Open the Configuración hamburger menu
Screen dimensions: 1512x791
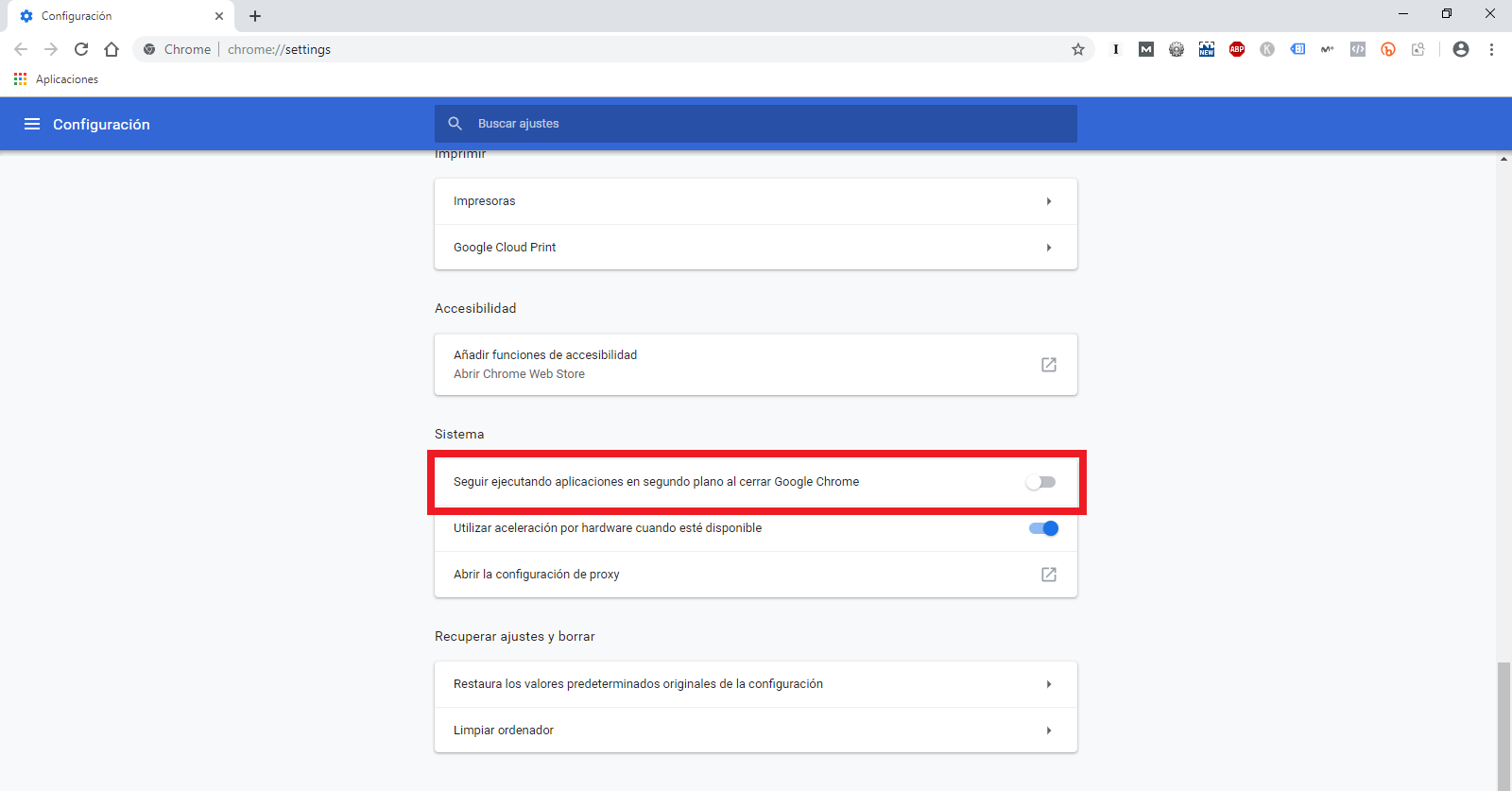(x=32, y=124)
